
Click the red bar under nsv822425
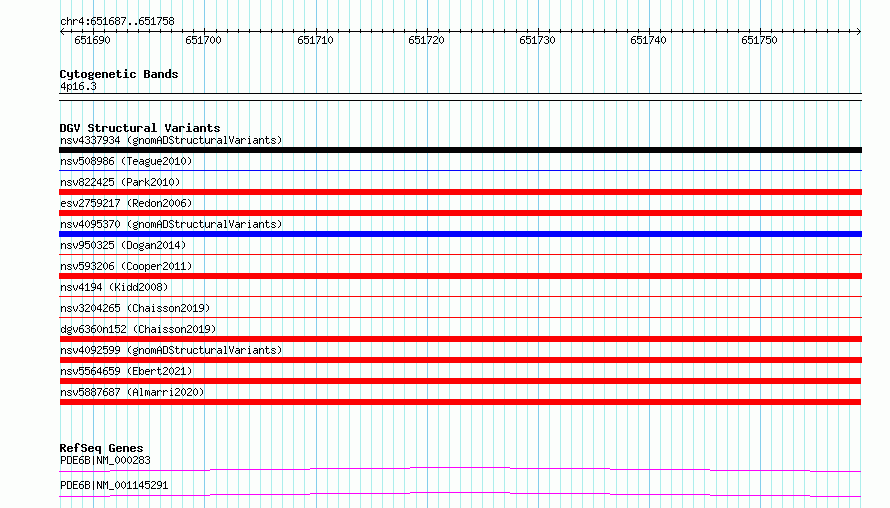(460, 192)
